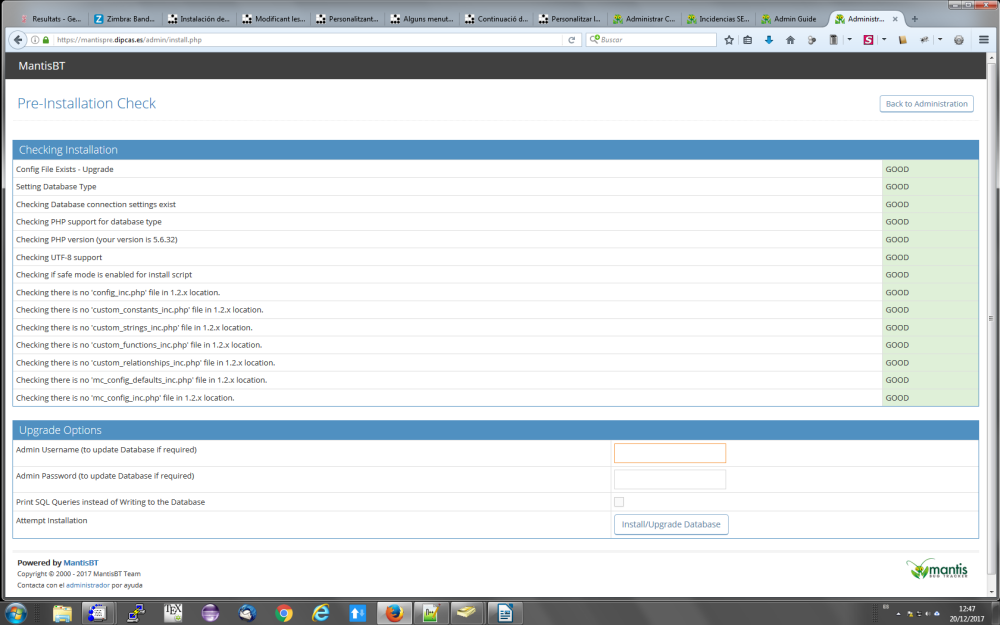Click GOOD status of Config File Exists

point(897,169)
